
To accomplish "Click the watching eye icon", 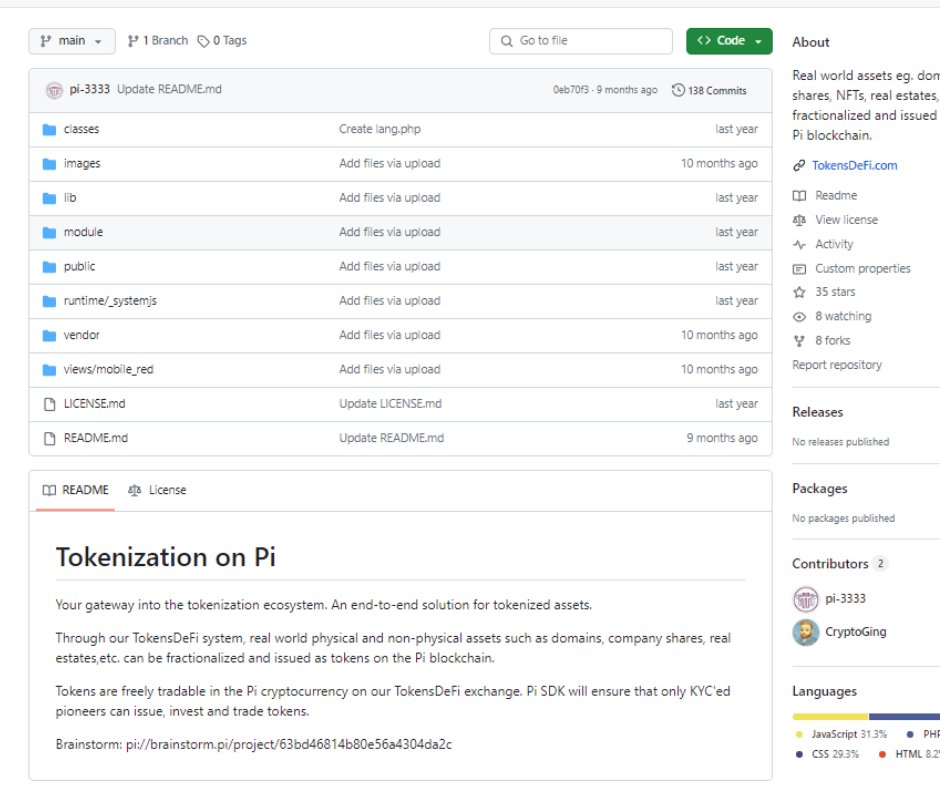I will coord(799,317).
